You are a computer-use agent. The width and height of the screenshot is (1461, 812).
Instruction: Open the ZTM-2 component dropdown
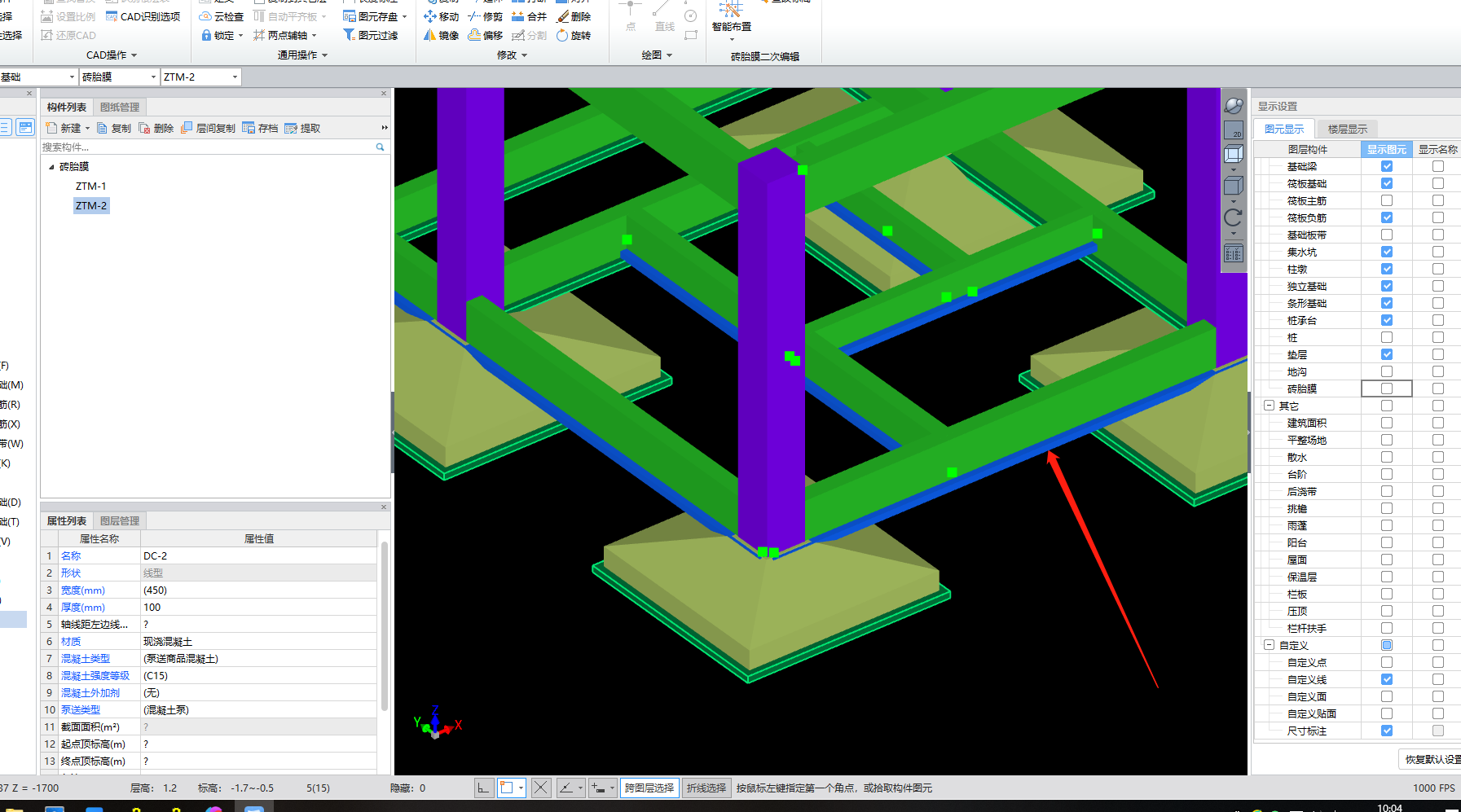tap(235, 77)
